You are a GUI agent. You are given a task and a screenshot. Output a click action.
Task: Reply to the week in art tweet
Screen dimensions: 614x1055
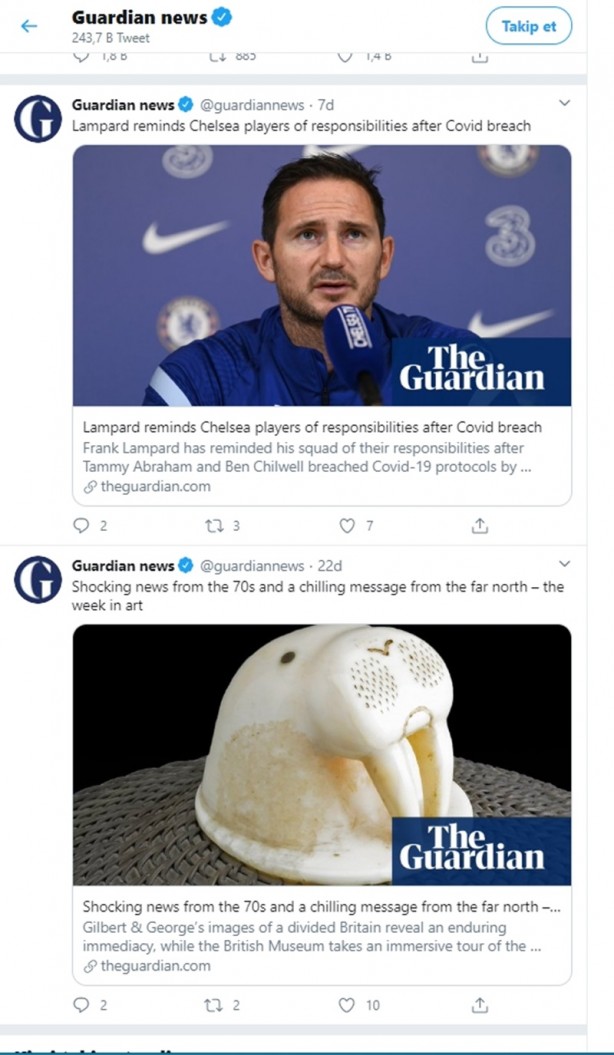click(81, 1005)
